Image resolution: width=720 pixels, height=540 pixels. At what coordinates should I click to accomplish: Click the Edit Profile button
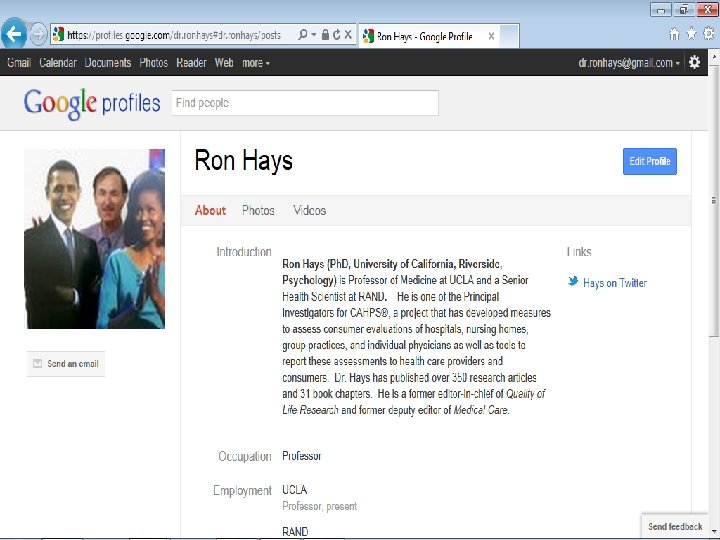click(650, 161)
